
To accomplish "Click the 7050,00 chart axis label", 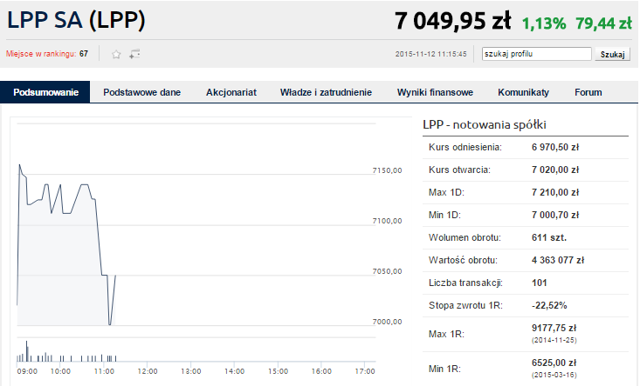I will [x=387, y=271].
